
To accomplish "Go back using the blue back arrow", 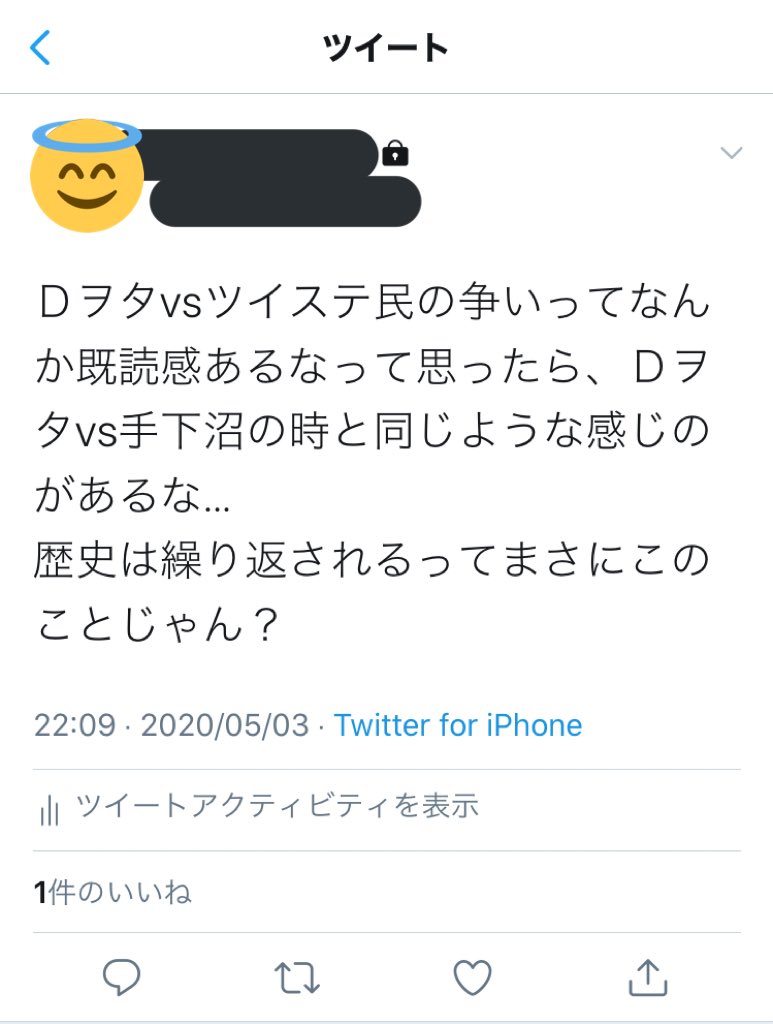I will click(x=40, y=48).
